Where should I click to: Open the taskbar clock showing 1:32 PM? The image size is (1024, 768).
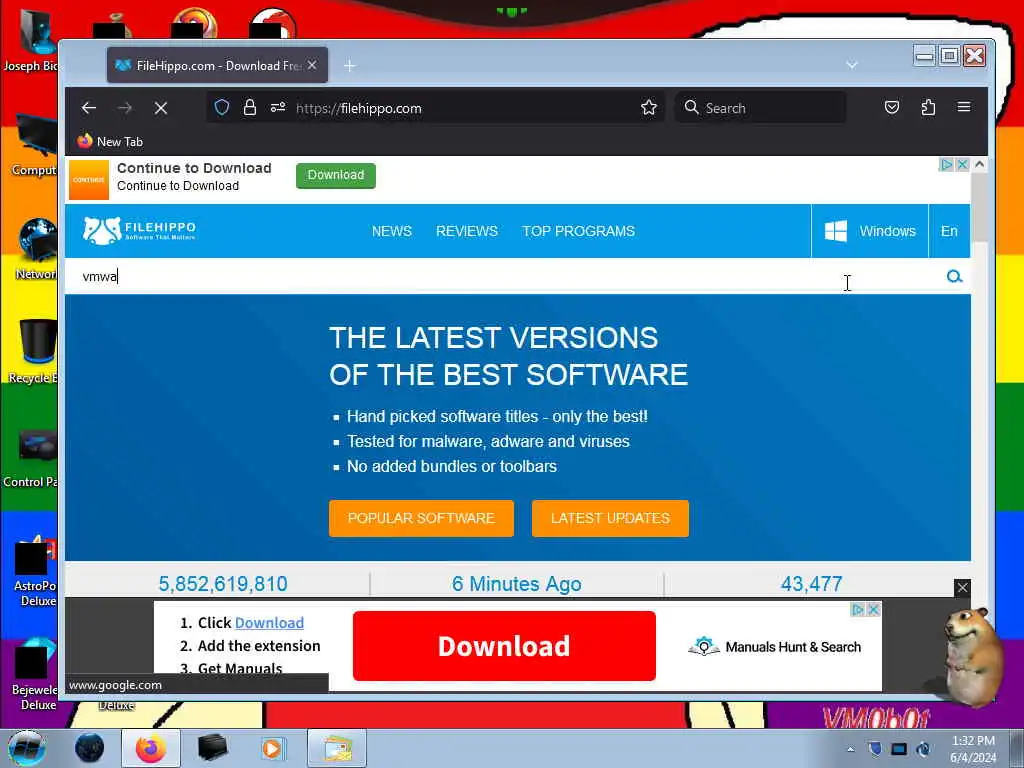[973, 749]
